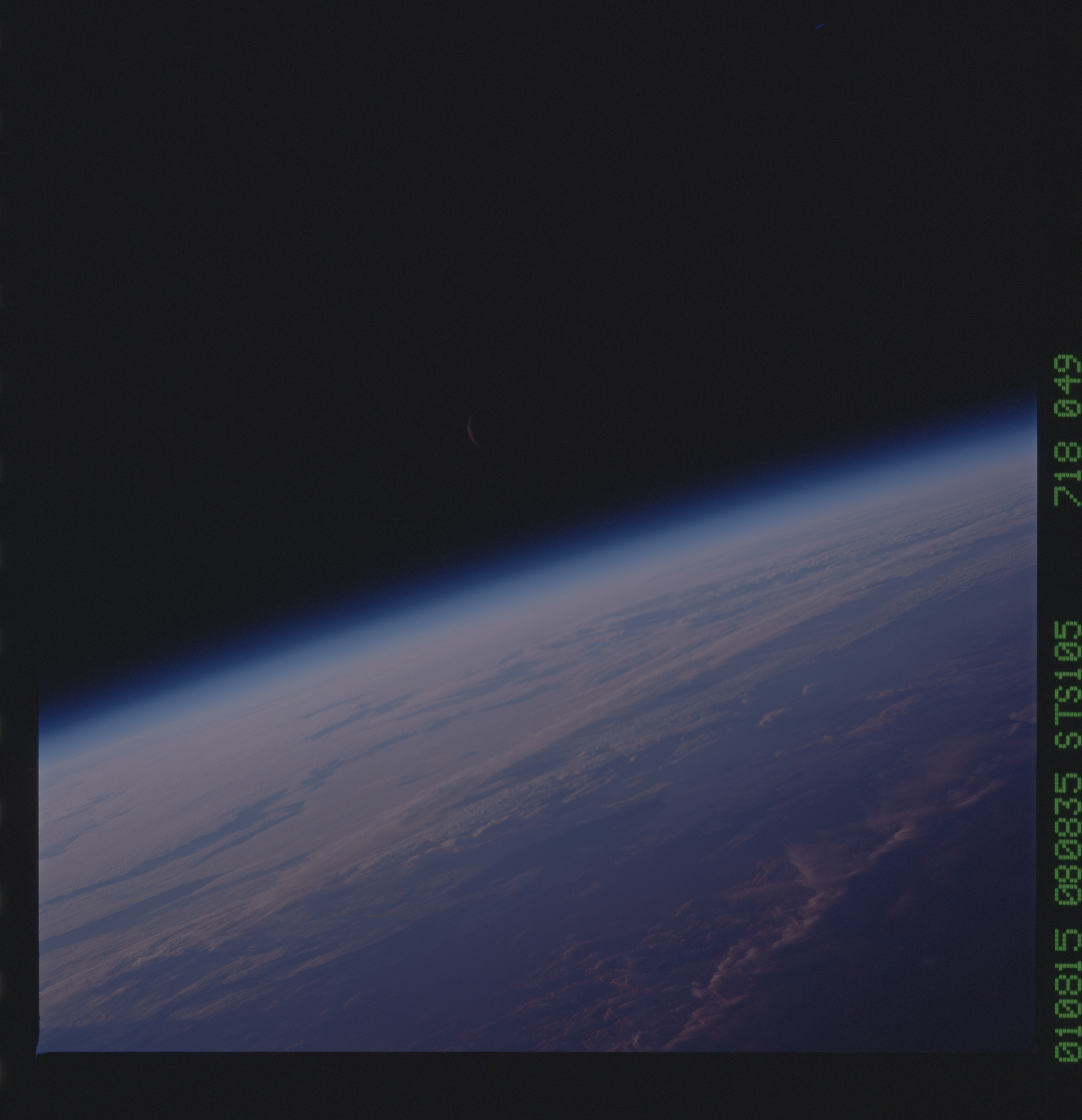Click the '049' frame number text

(x=1067, y=386)
